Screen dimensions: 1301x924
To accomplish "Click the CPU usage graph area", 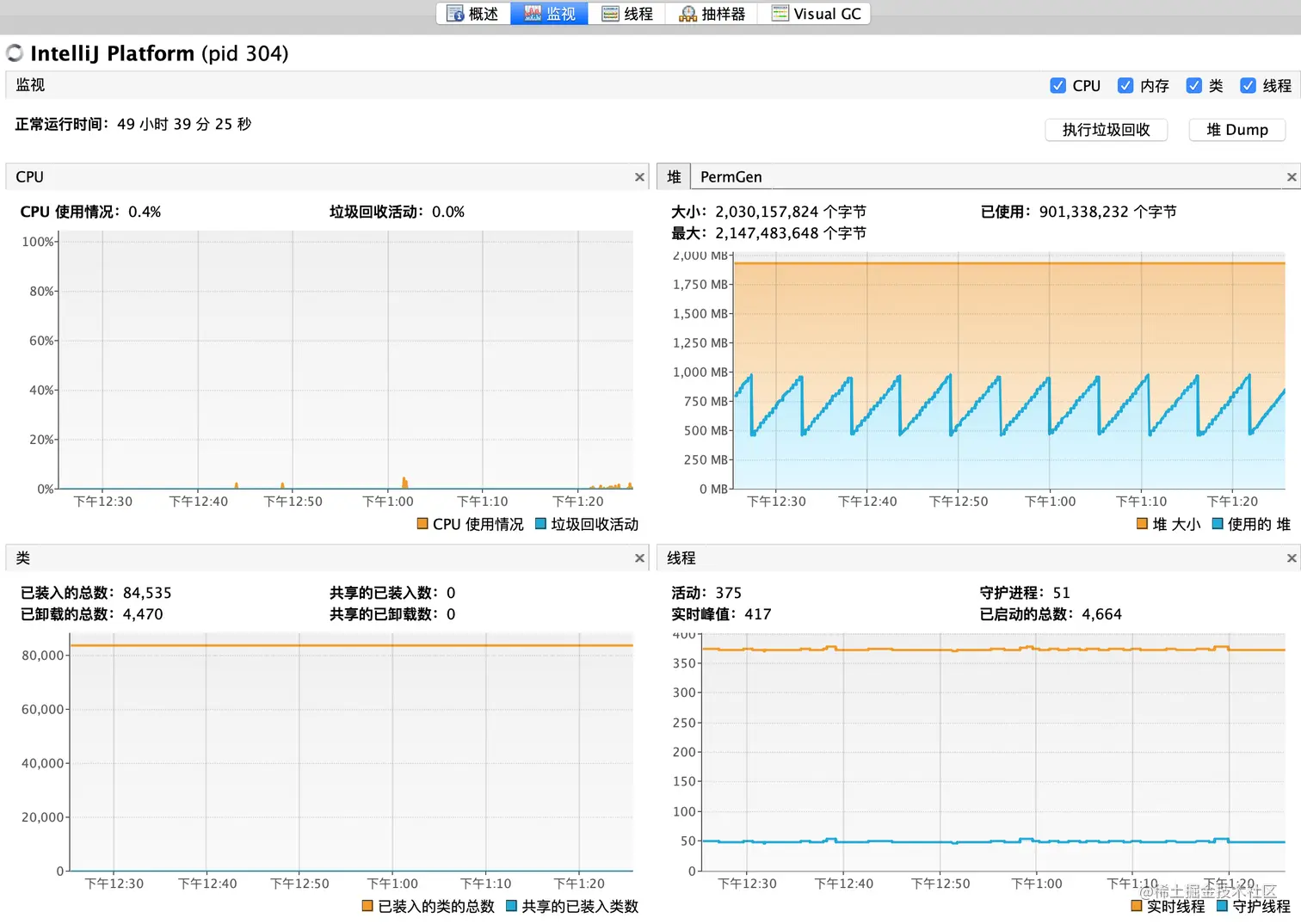I will click(346, 360).
